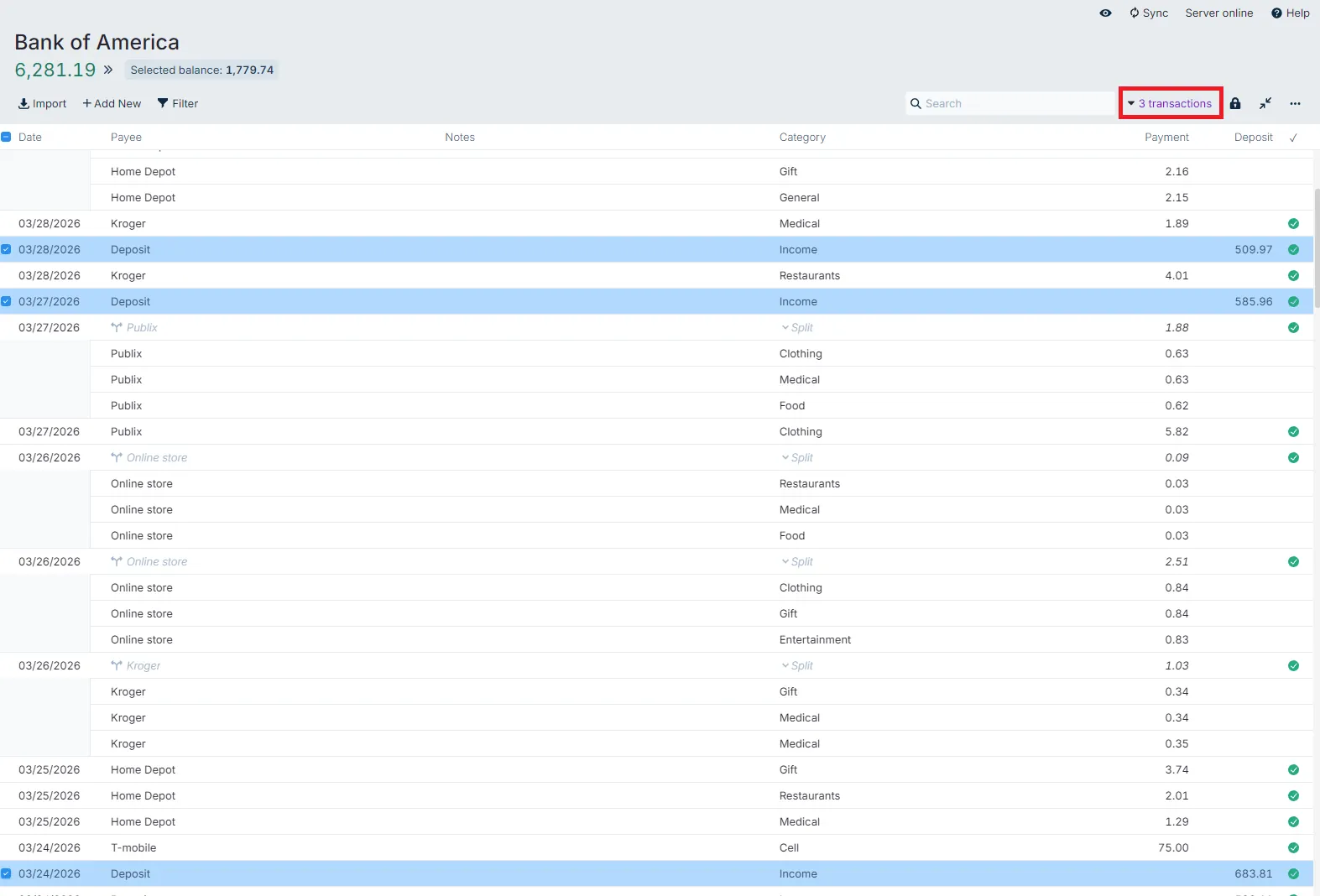
Task: Uncheck the 03/28/2026 Deposit row checkbox
Action: tap(6, 250)
